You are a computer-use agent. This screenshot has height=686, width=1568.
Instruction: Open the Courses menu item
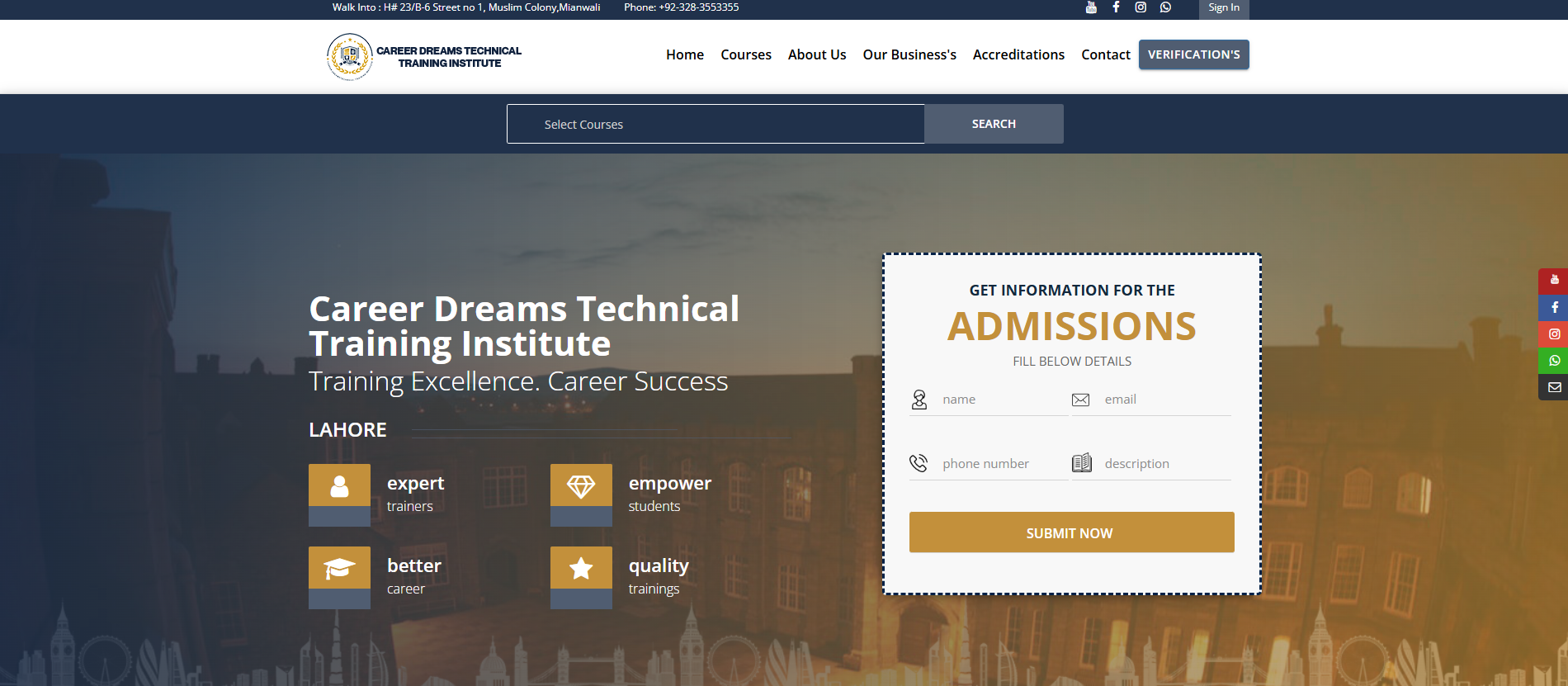[746, 54]
